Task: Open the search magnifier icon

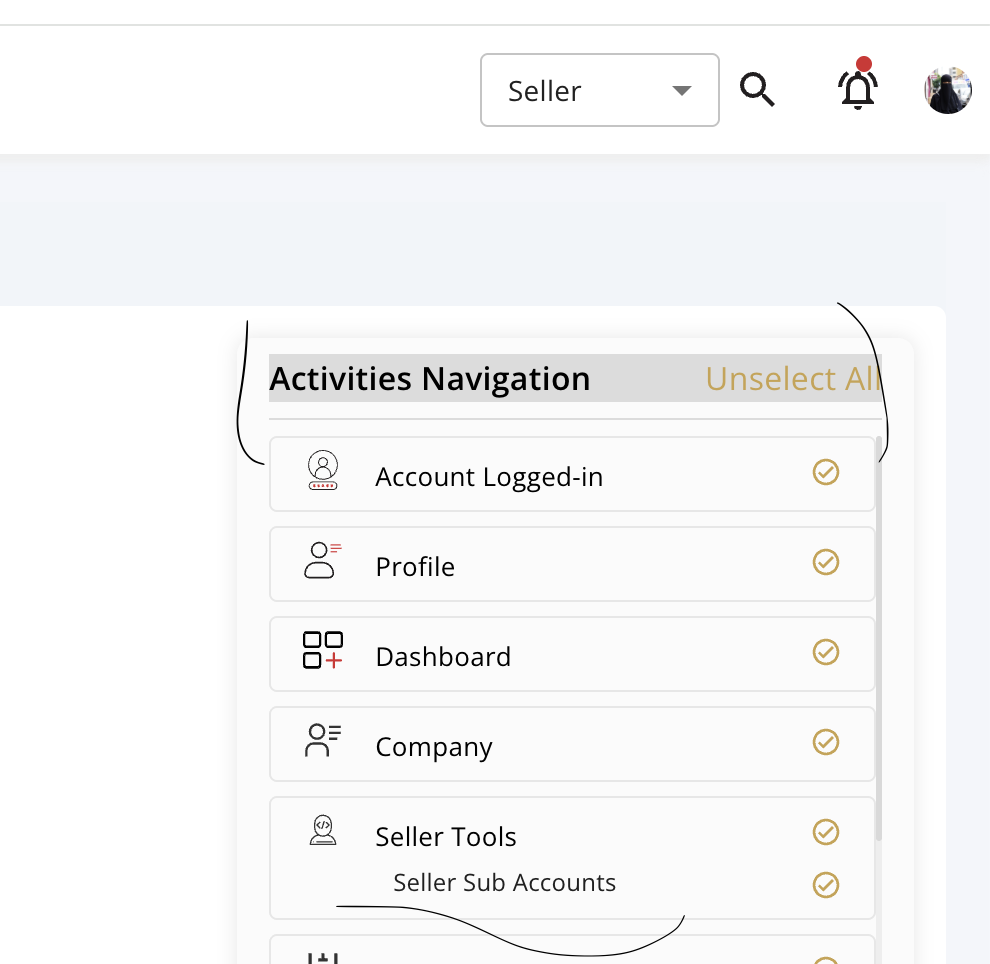Action: (x=757, y=90)
